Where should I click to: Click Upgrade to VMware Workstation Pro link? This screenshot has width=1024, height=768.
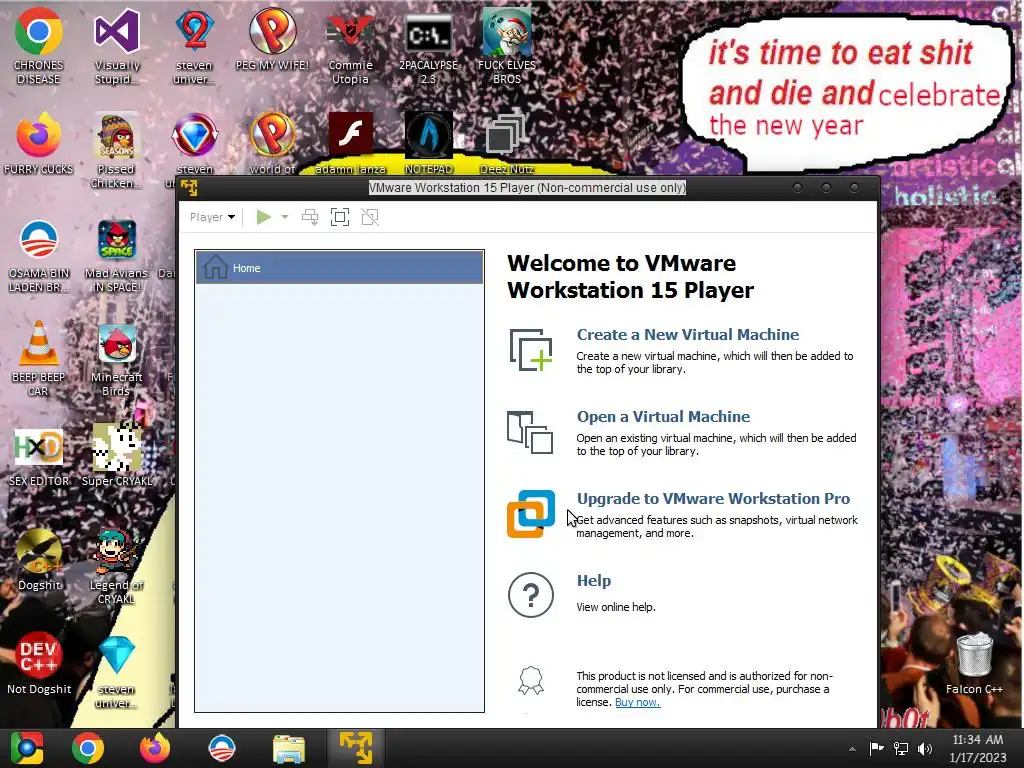click(713, 499)
